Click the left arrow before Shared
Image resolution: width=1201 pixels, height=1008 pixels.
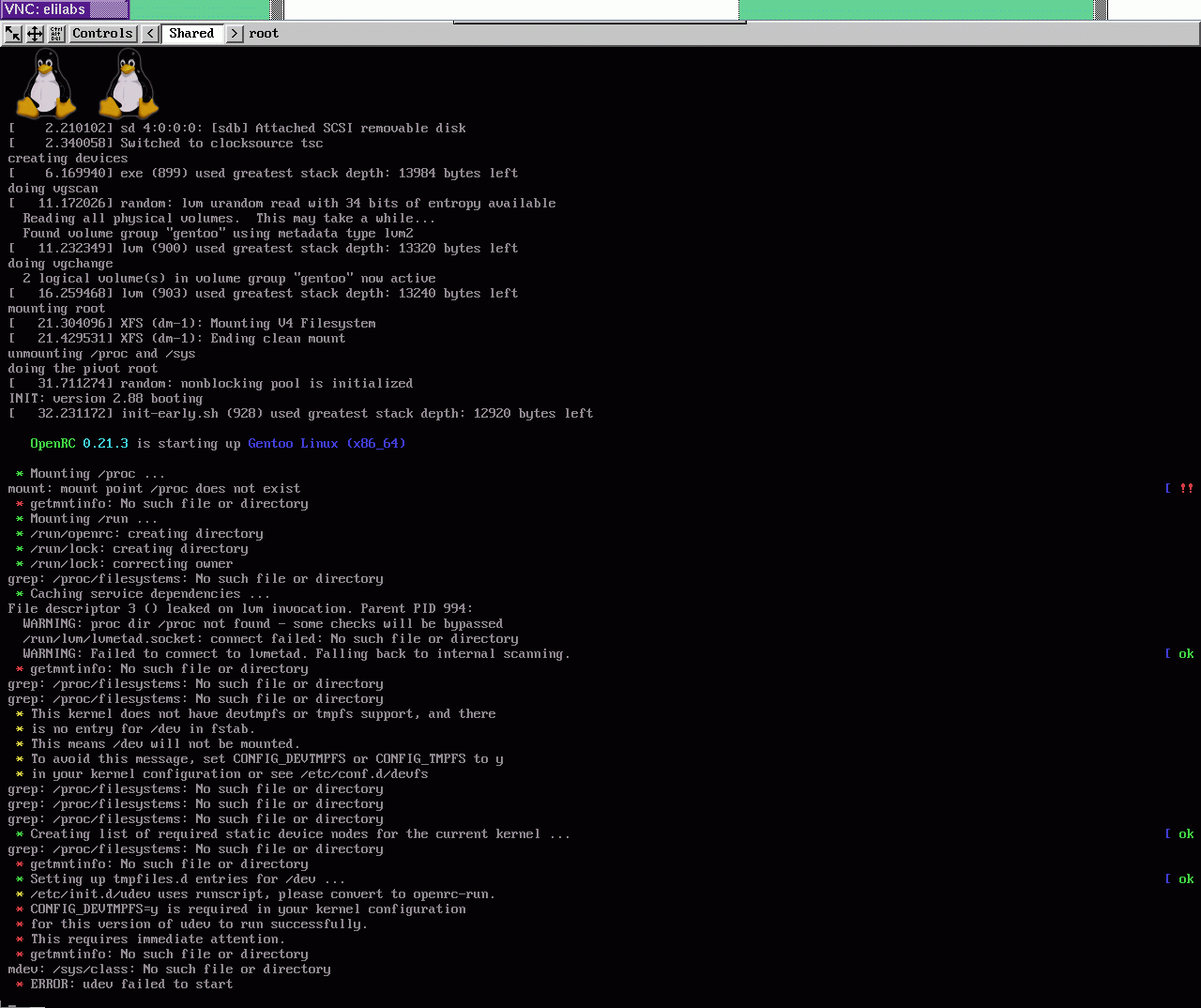[150, 34]
